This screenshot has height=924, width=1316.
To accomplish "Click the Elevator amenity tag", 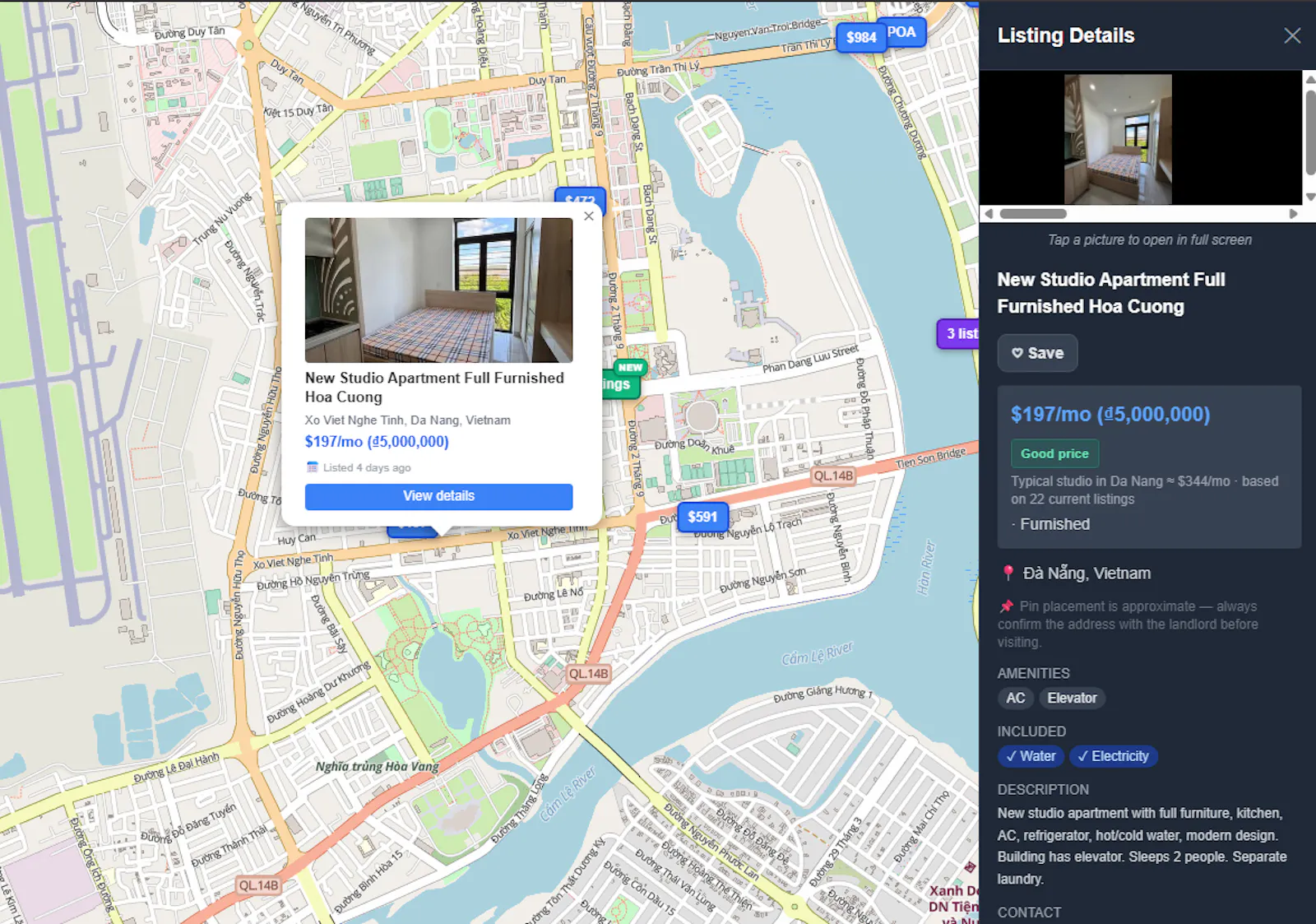I will pos(1072,698).
